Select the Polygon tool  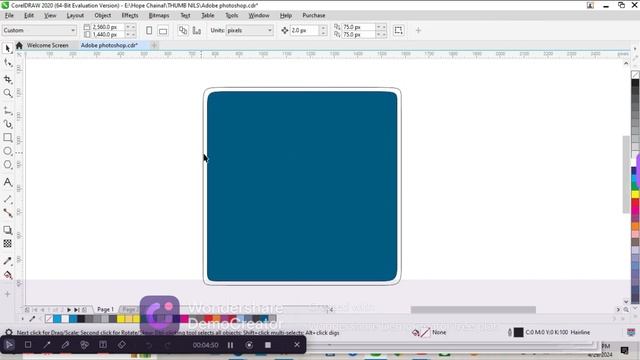[8, 165]
